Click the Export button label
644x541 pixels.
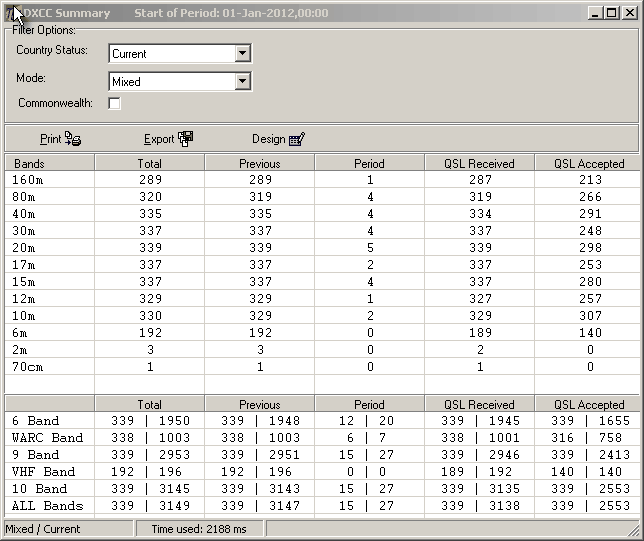[159, 139]
